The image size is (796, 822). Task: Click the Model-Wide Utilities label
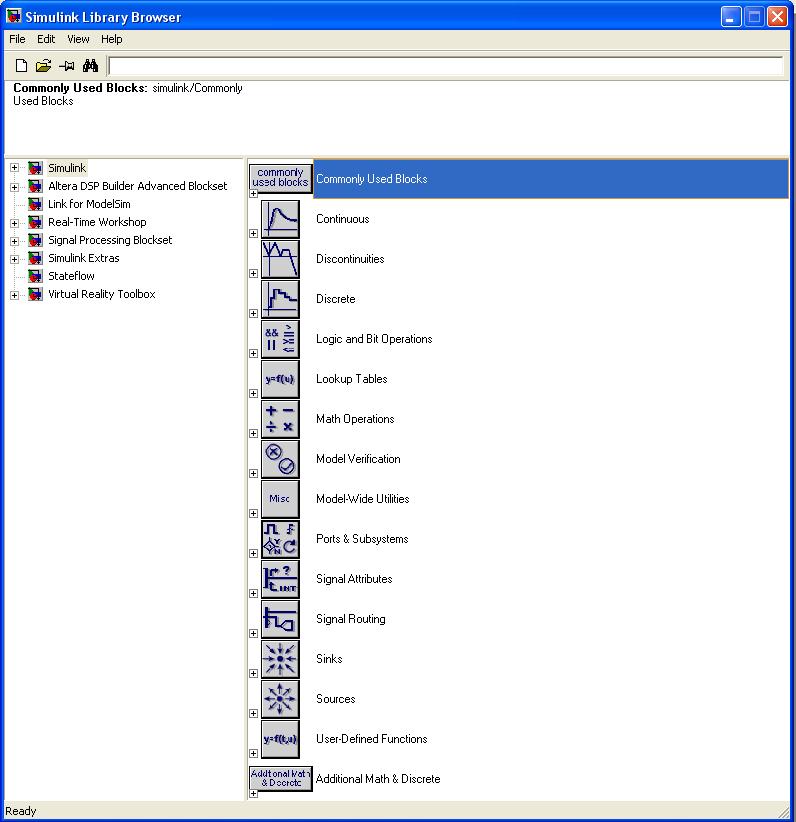362,499
